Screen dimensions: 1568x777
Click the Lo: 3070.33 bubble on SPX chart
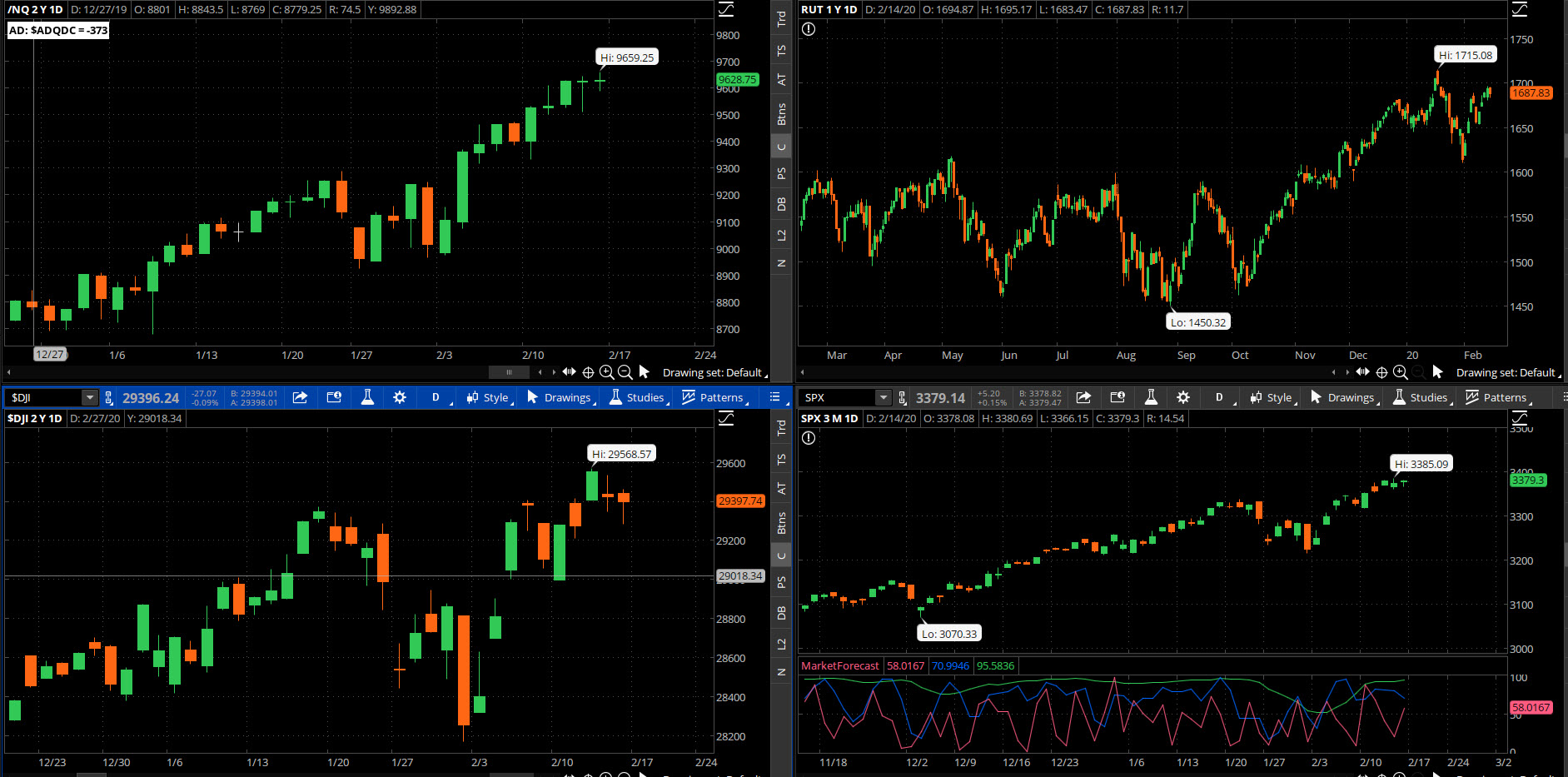click(949, 634)
